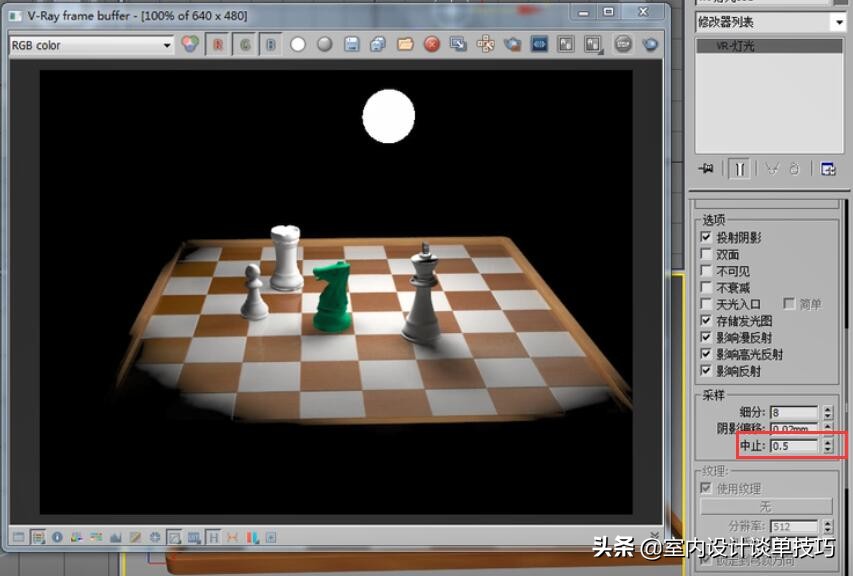The width and height of the screenshot is (853, 576).
Task: Click the pin stack icon in modifier panel
Action: [708, 169]
